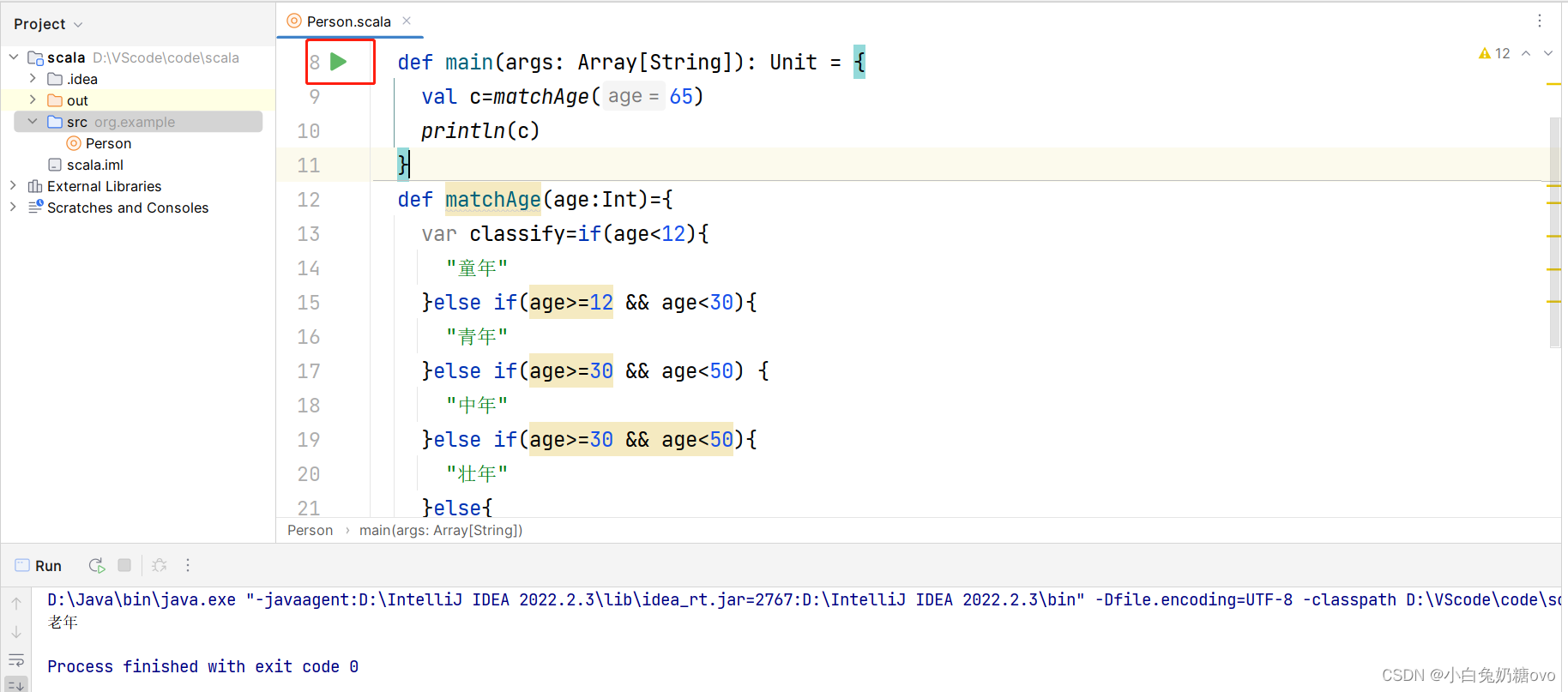
Task: Click the "童年" string literal
Action: point(477,268)
